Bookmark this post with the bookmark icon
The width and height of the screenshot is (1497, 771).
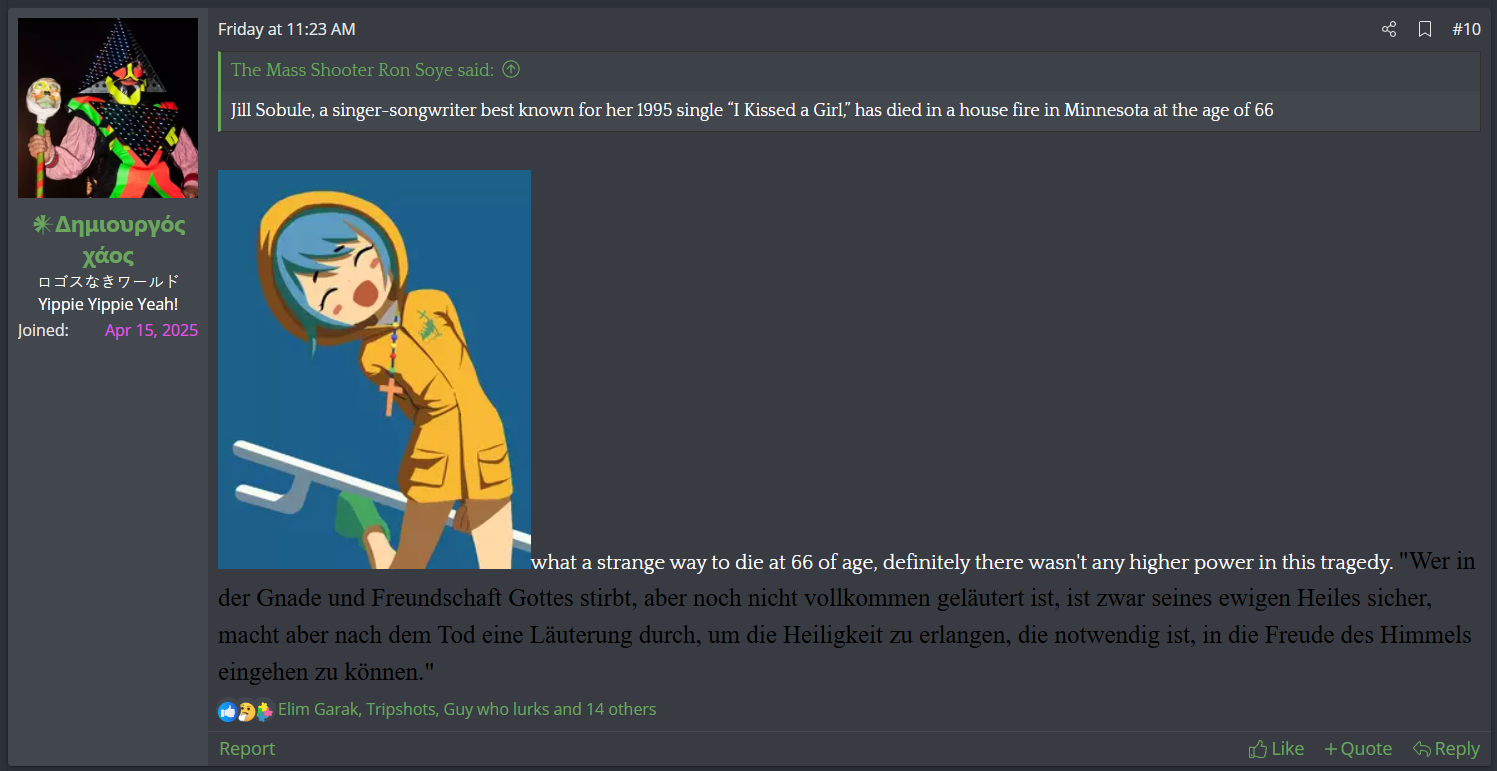pos(1425,29)
